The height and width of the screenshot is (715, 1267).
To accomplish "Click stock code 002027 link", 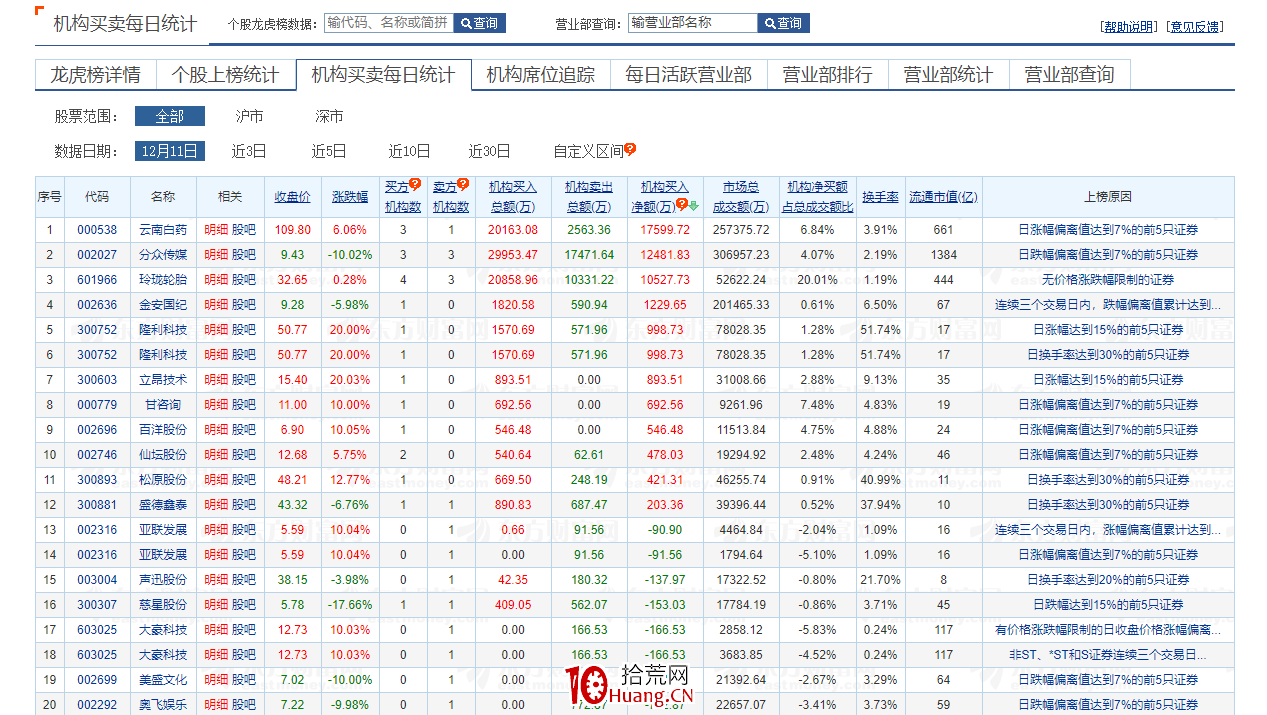I will pos(97,255).
